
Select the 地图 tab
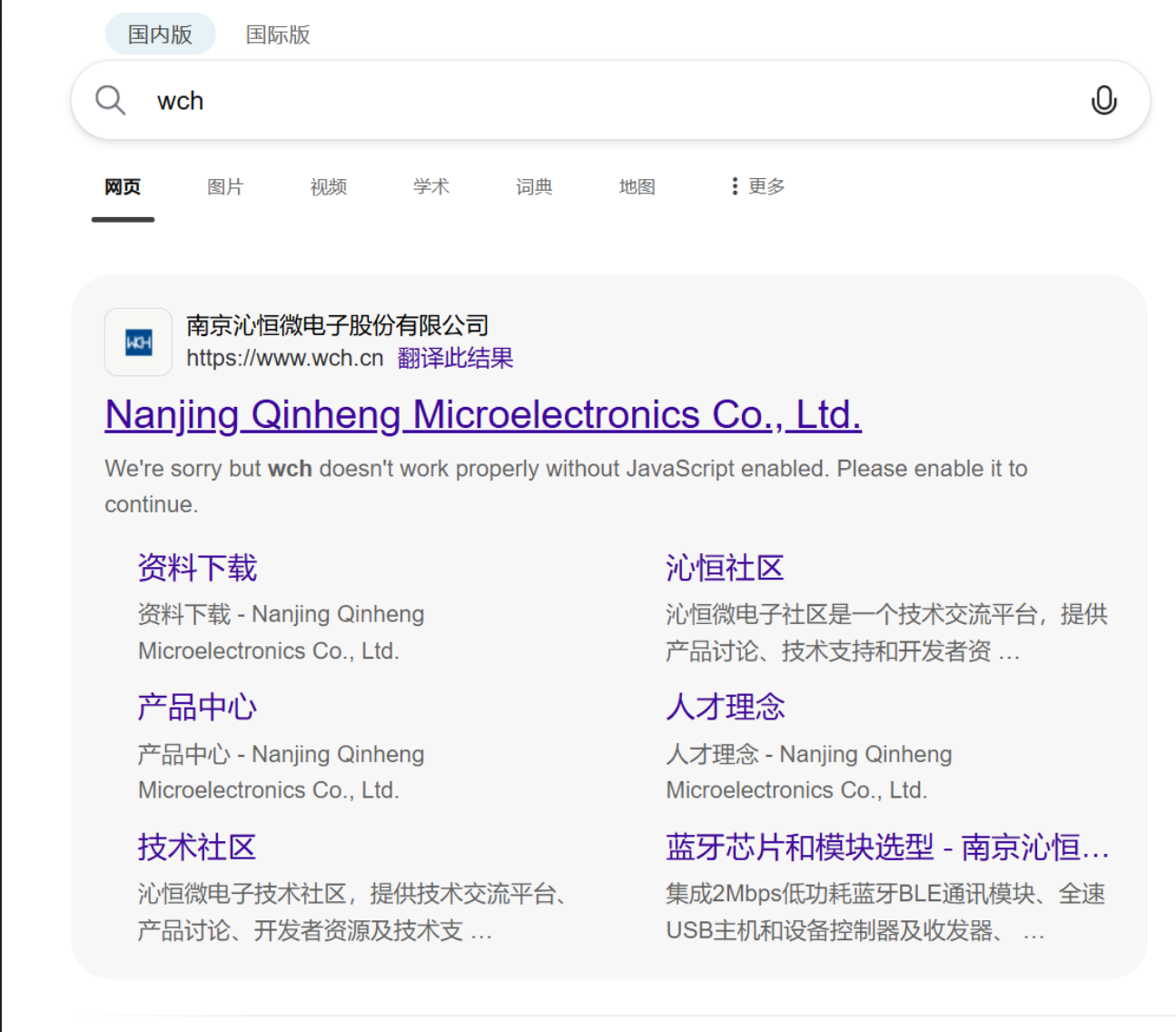click(637, 187)
